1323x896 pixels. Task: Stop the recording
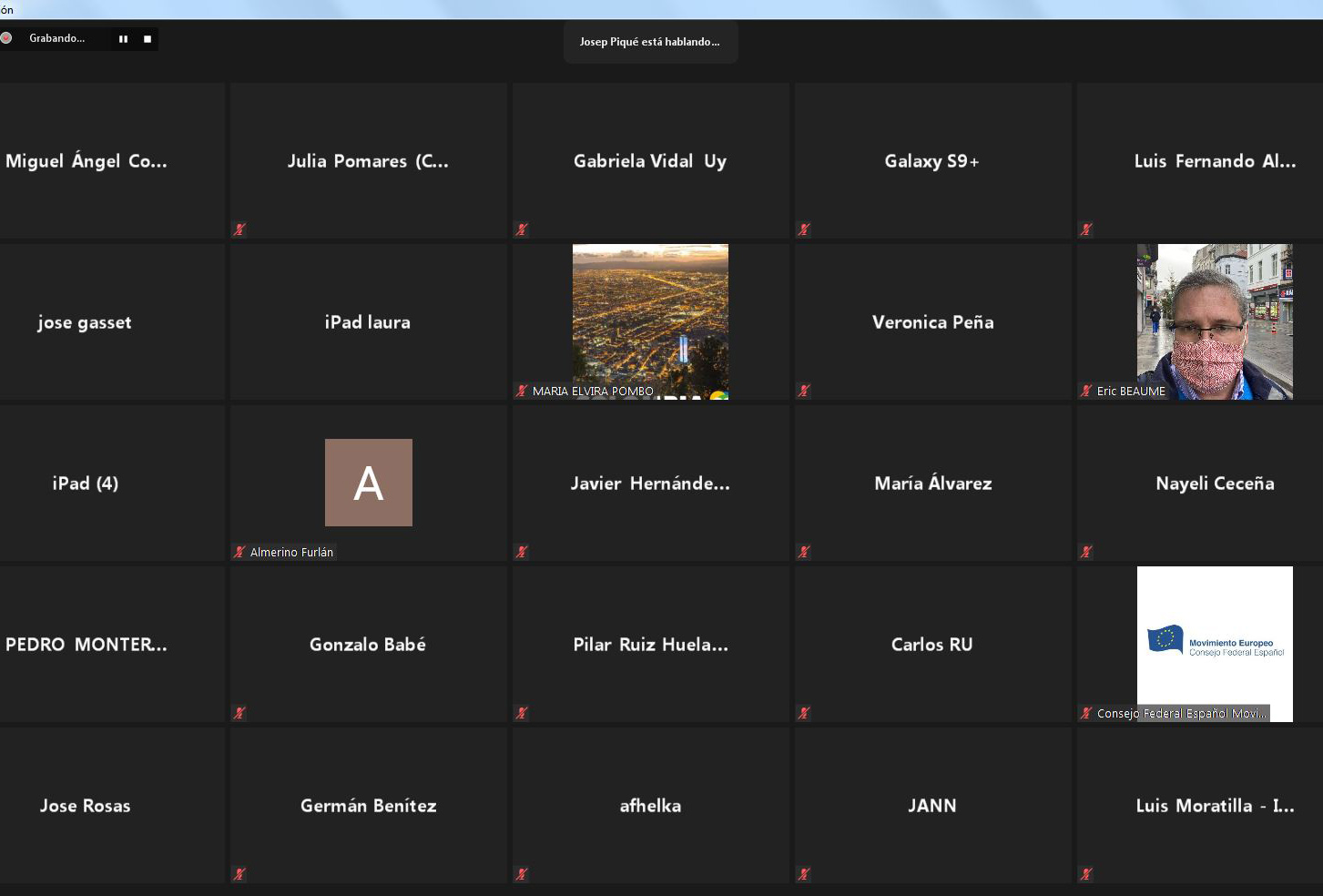tap(148, 39)
